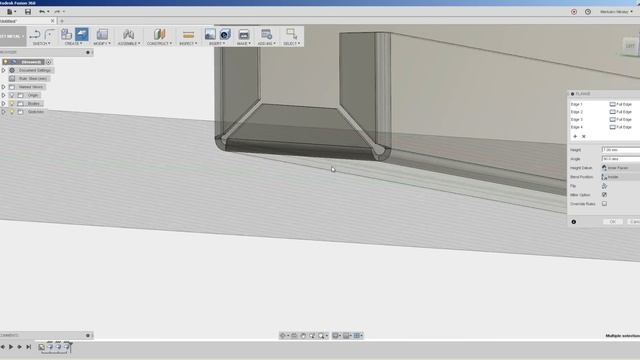This screenshot has height=360, width=640.
Task: Click the Make 3D print icon
Action: (x=244, y=34)
